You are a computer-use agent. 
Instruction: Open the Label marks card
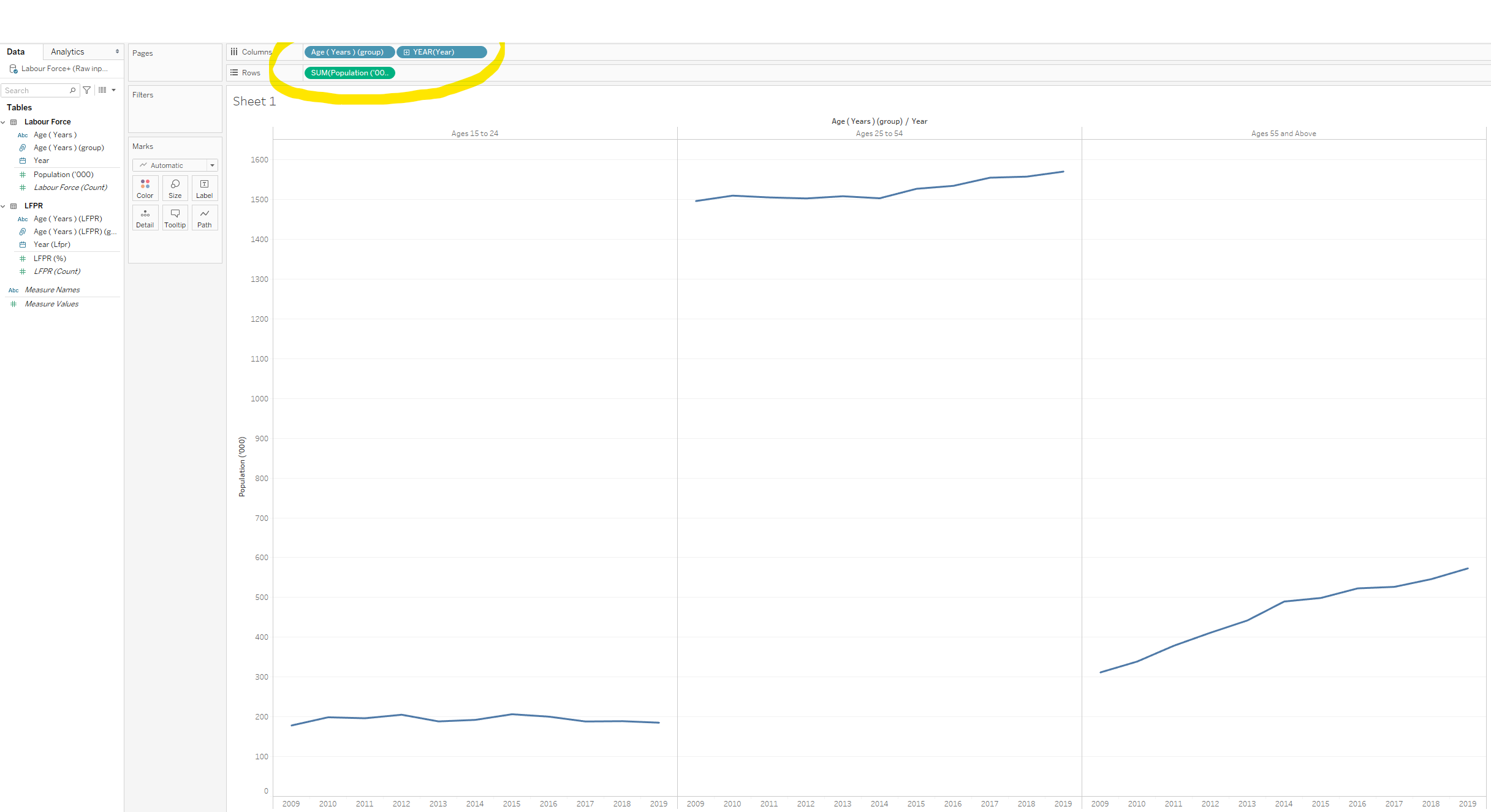204,188
